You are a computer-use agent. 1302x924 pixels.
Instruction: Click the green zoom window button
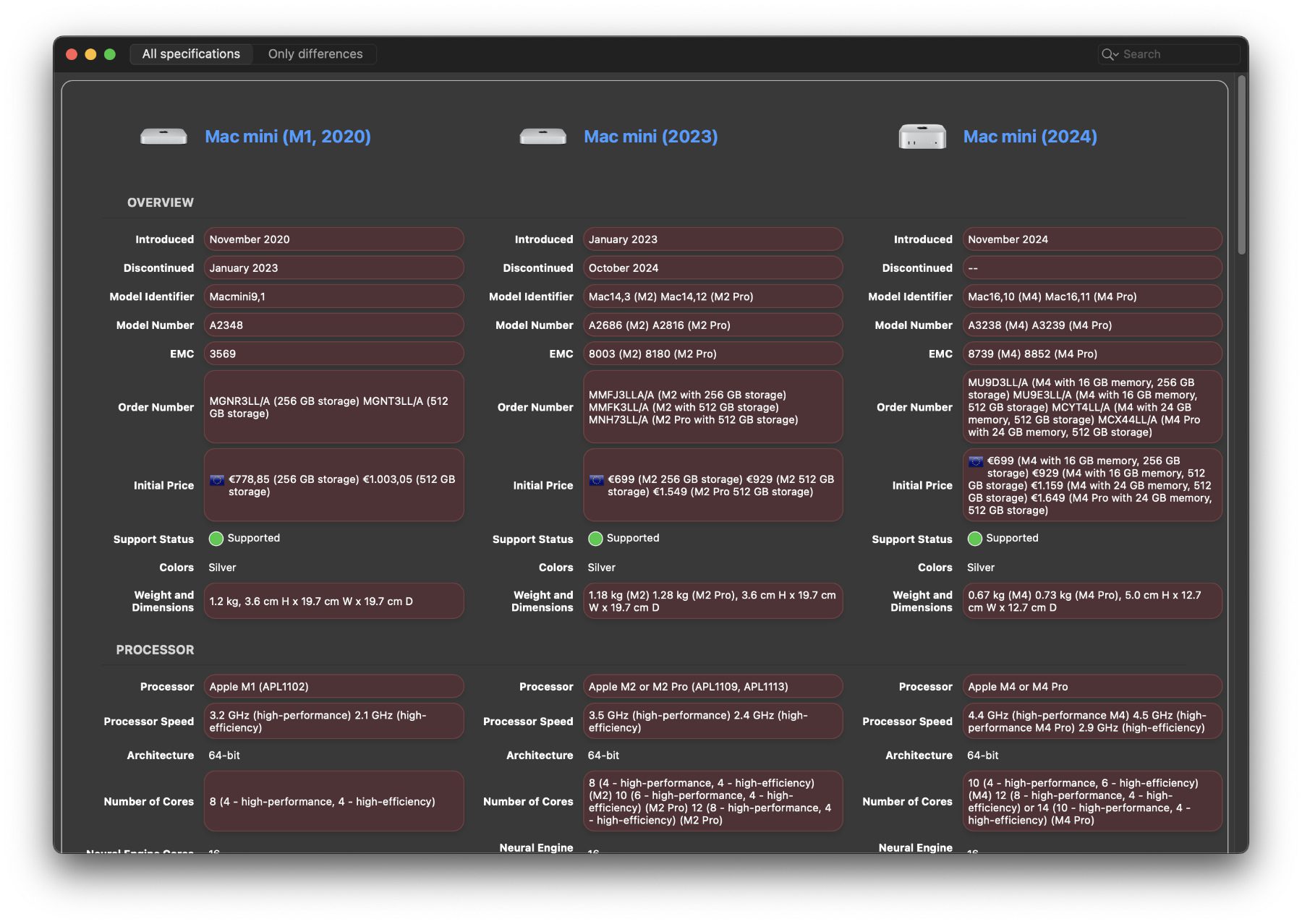coord(110,54)
